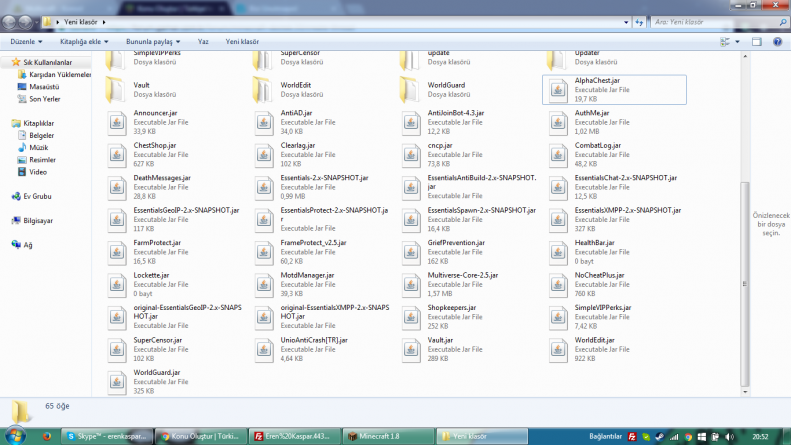Open Müzik library

coord(38,147)
